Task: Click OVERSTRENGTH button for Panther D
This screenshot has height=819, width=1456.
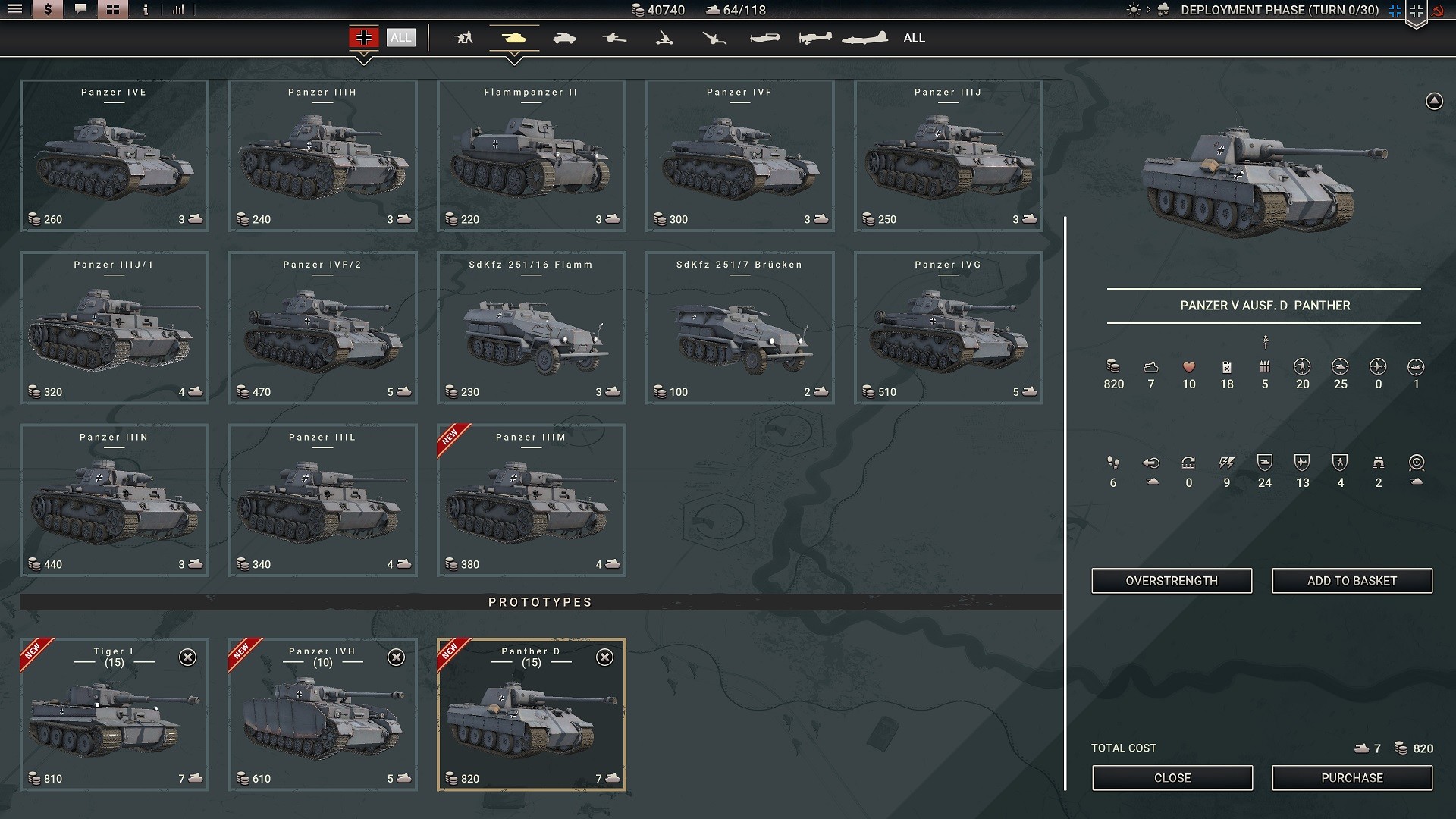Action: point(1172,580)
